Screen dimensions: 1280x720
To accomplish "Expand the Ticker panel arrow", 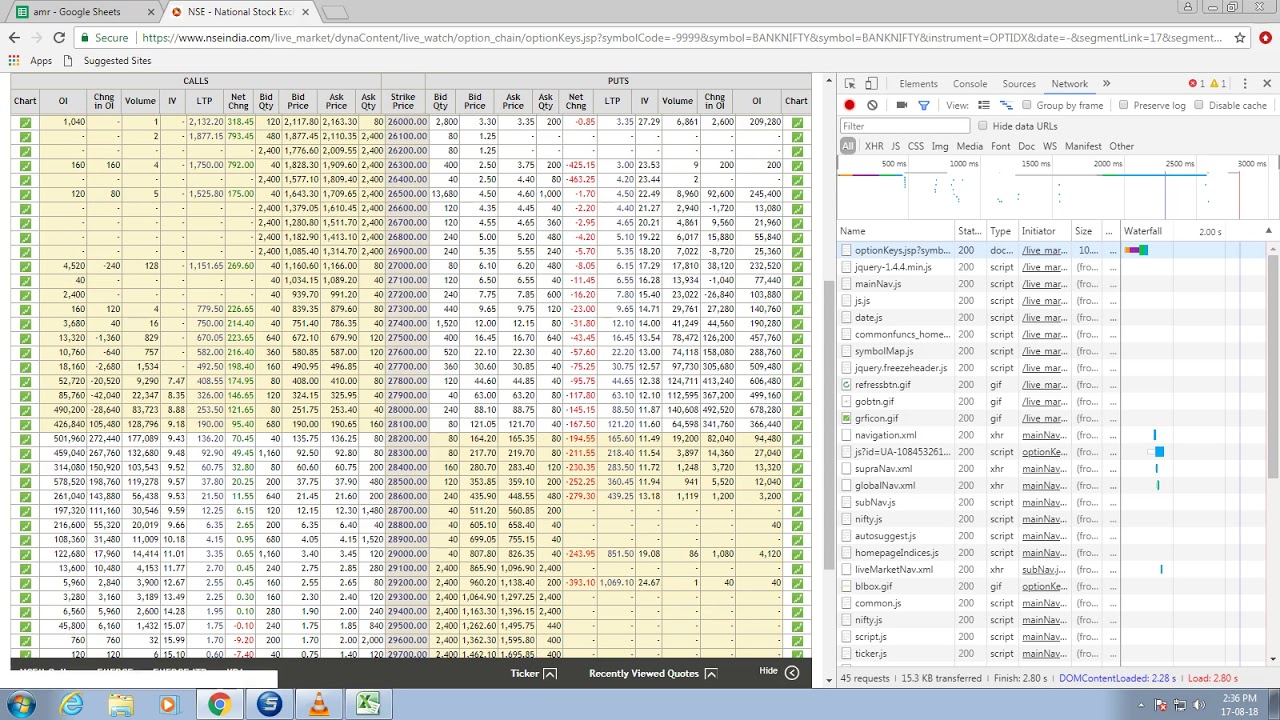I will click(549, 673).
